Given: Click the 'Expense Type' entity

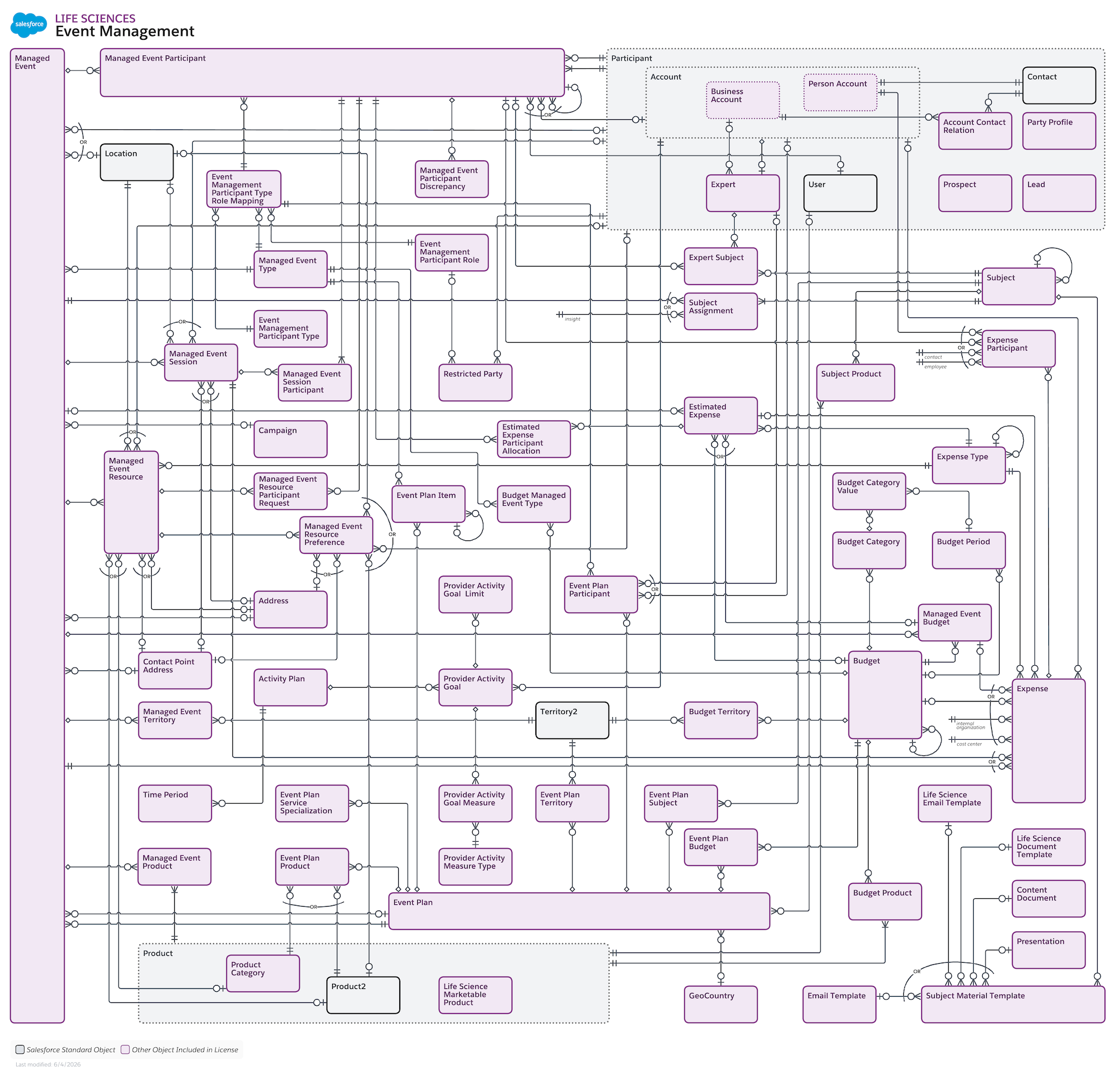Looking at the screenshot, I should coord(969,465).
